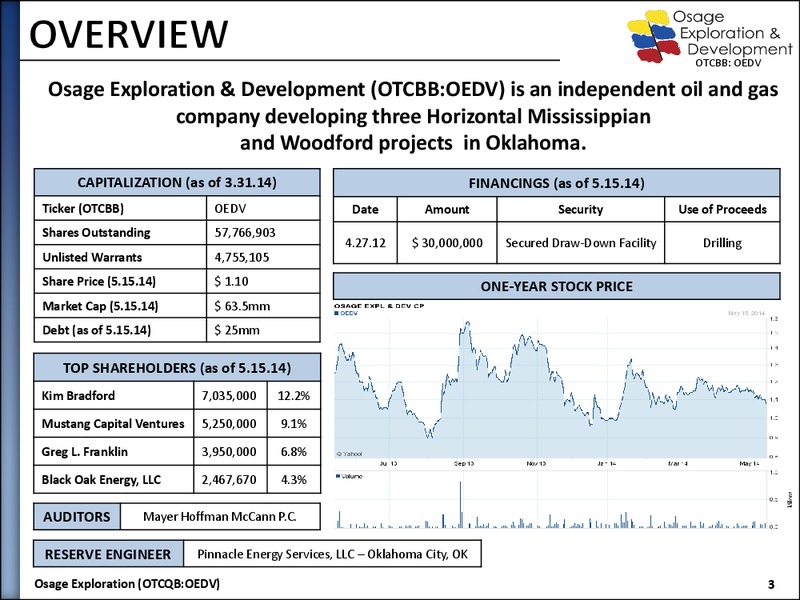800x600 pixels.
Task: Select the Greg L. Franklin name
Action: [x=85, y=452]
